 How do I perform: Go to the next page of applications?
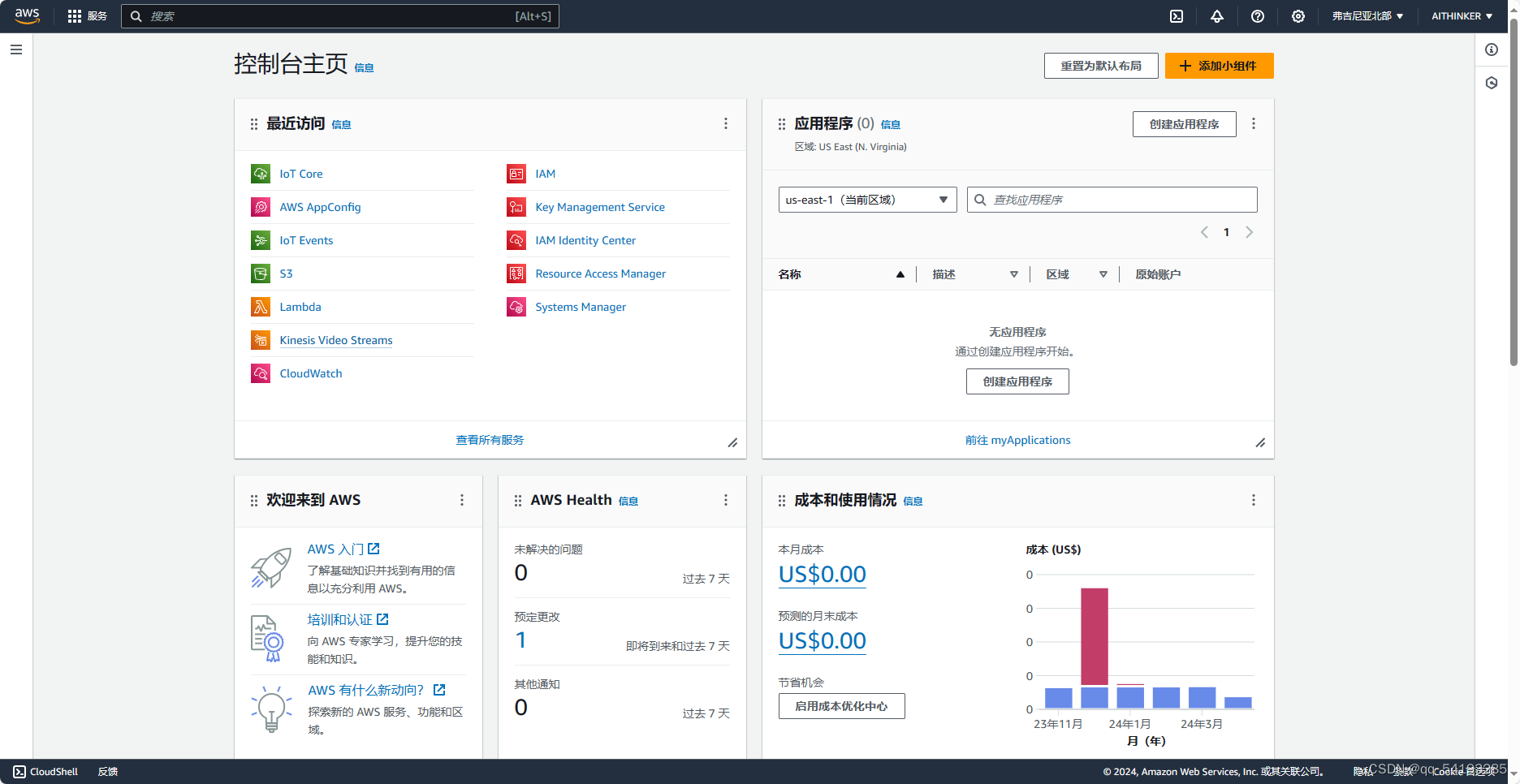coord(1250,232)
